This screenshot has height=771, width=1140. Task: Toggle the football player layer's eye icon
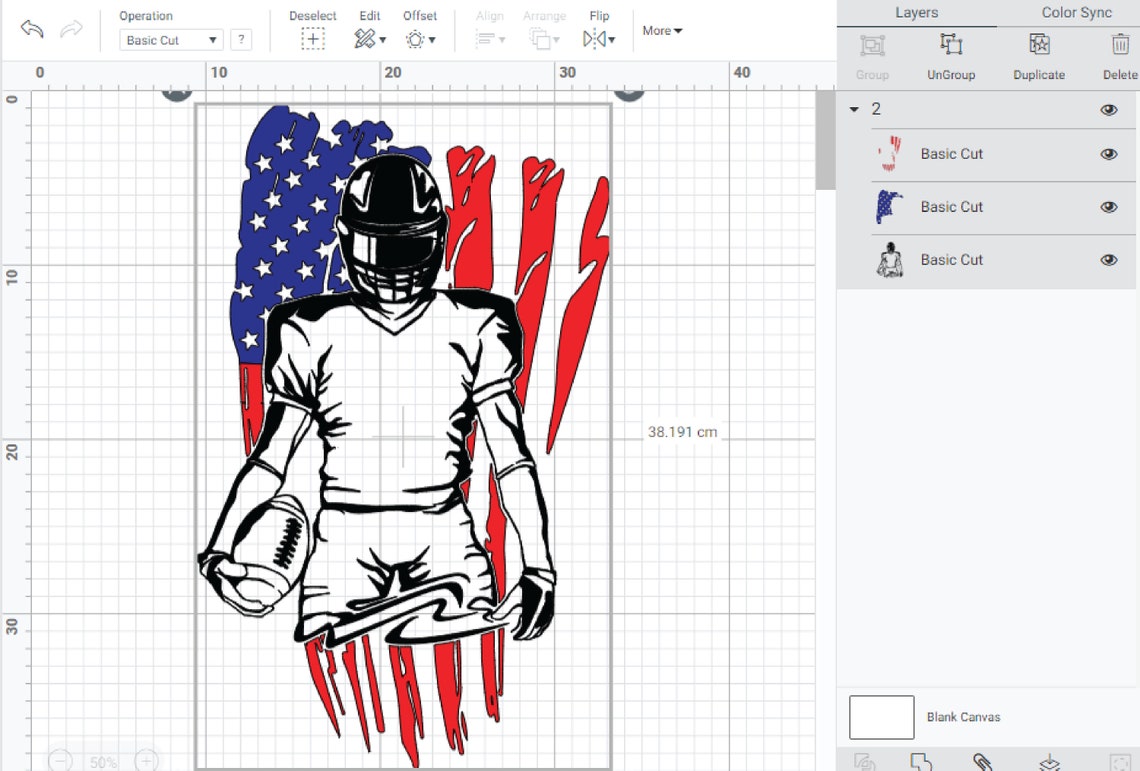click(x=1109, y=260)
